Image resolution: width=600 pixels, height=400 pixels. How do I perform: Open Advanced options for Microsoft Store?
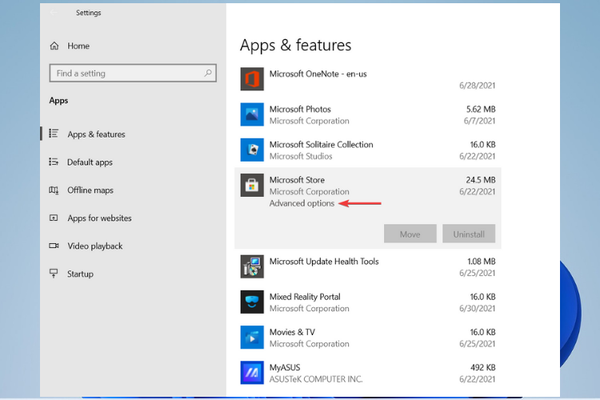(x=301, y=204)
